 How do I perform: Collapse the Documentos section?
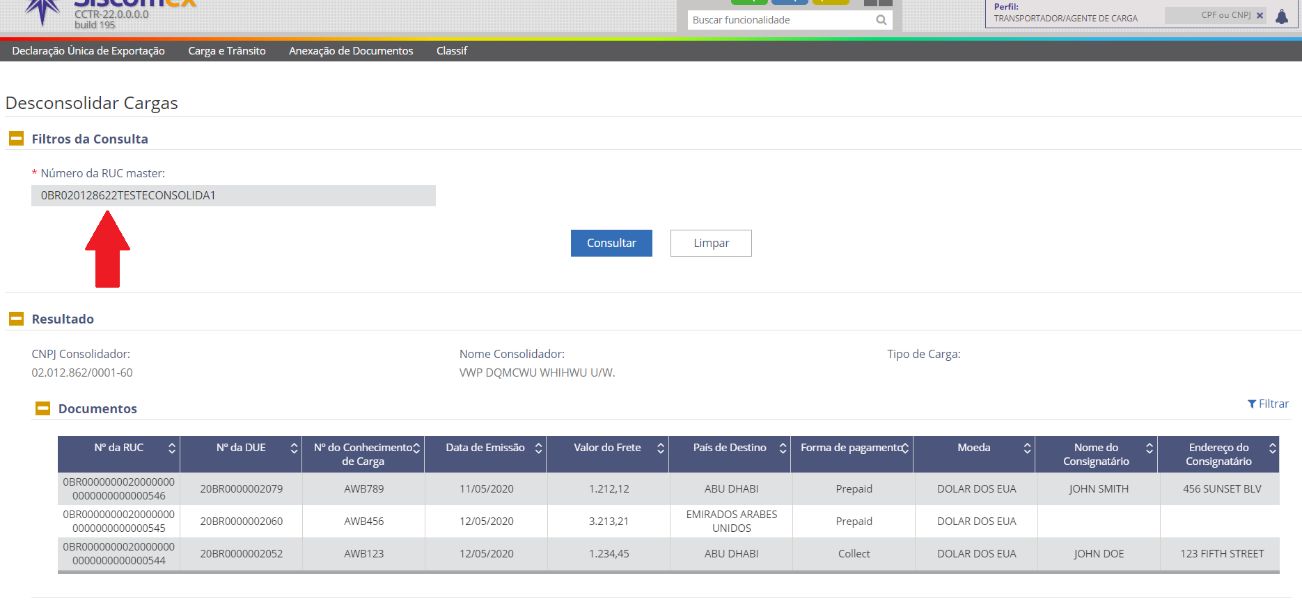pyautogui.click(x=43, y=408)
